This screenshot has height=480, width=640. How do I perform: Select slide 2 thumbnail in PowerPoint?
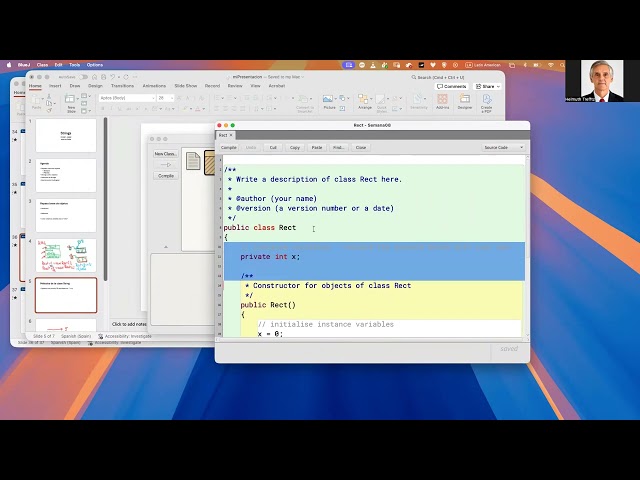click(x=66, y=175)
